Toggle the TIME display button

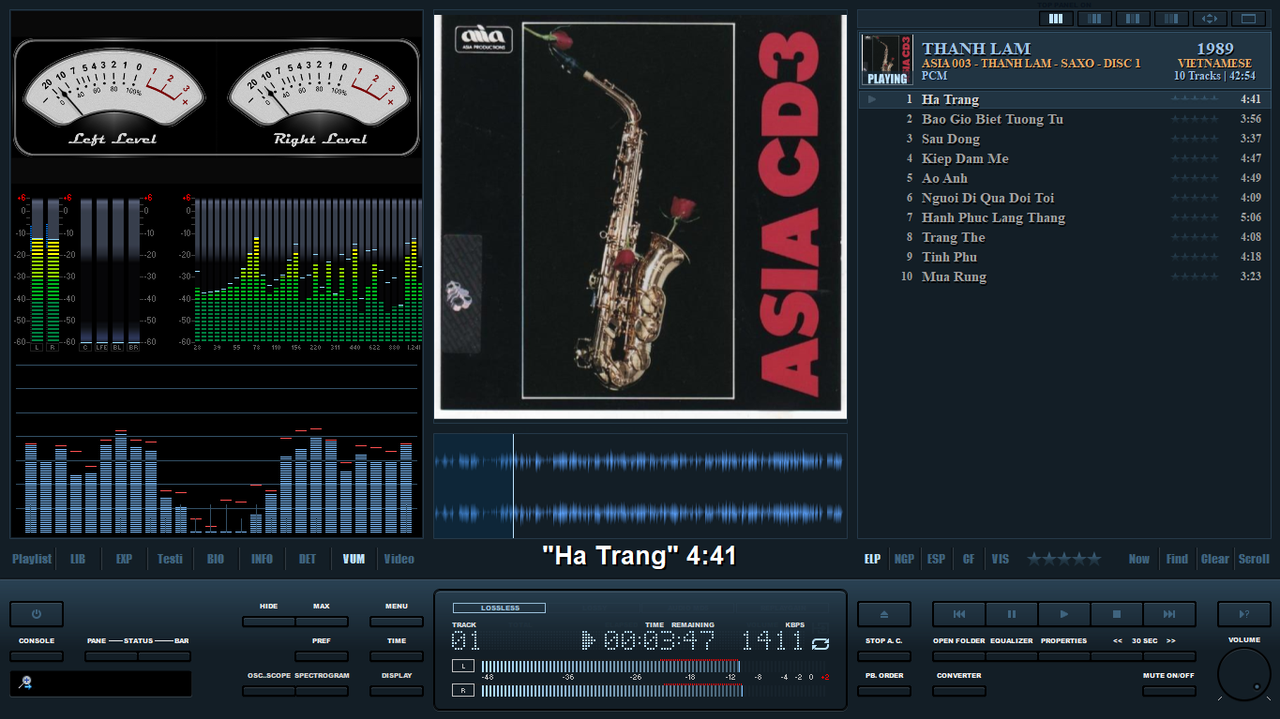coord(396,656)
